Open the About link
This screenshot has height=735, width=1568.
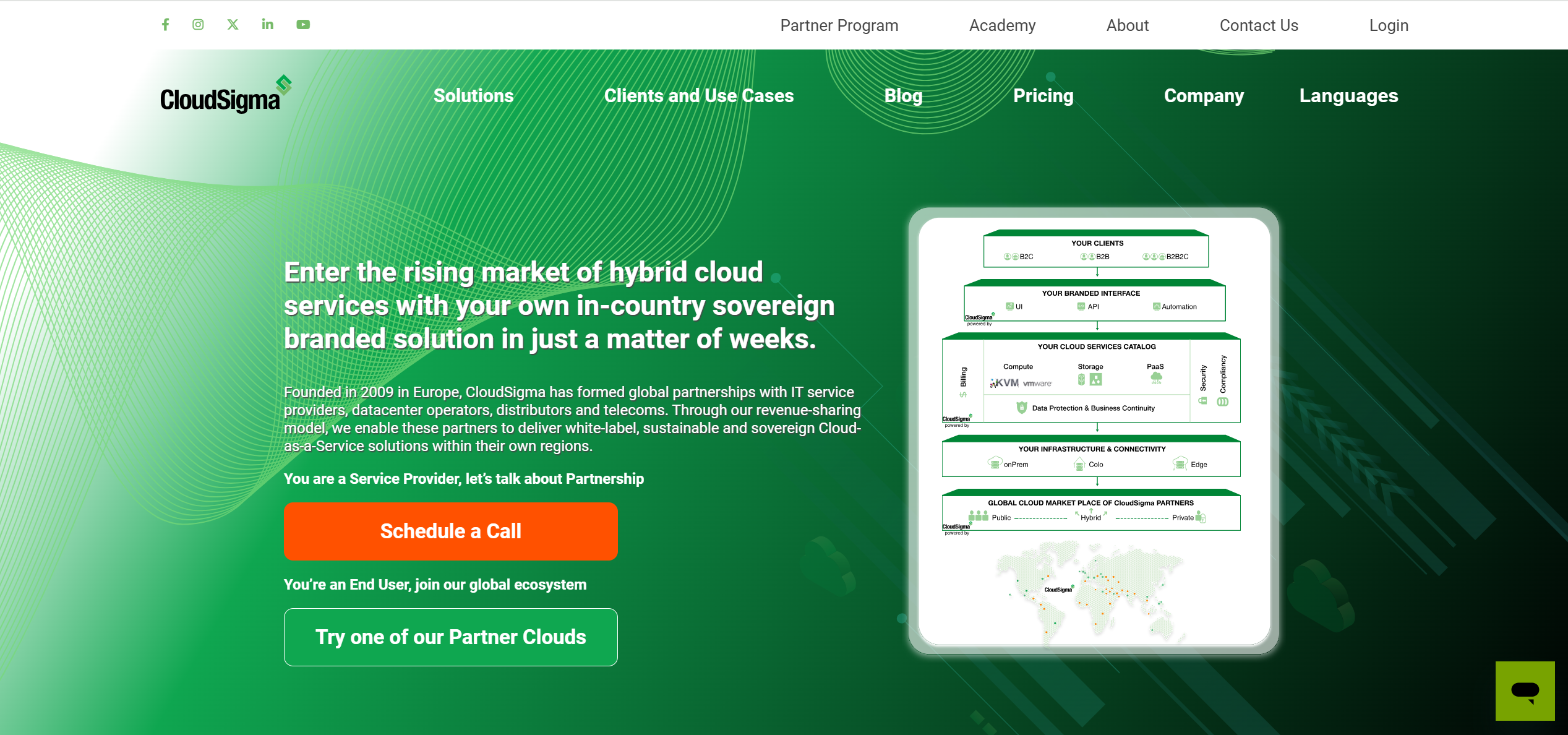(1128, 25)
